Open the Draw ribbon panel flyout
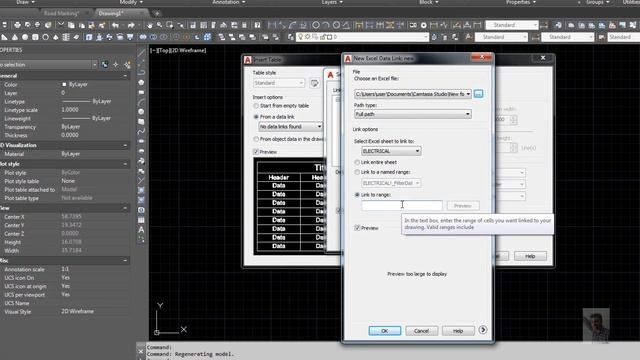640x360 pixels. 25,2
